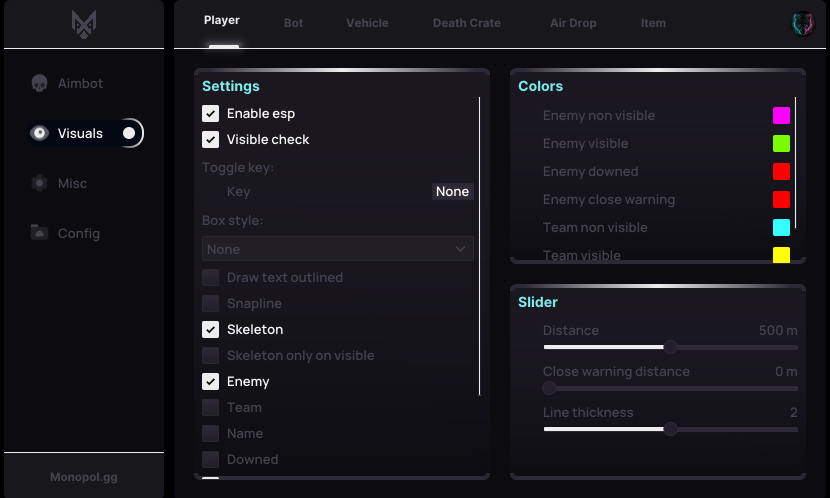Click the Settings panel vertical scrollbar
The height and width of the screenshot is (498, 830).
tap(480, 246)
